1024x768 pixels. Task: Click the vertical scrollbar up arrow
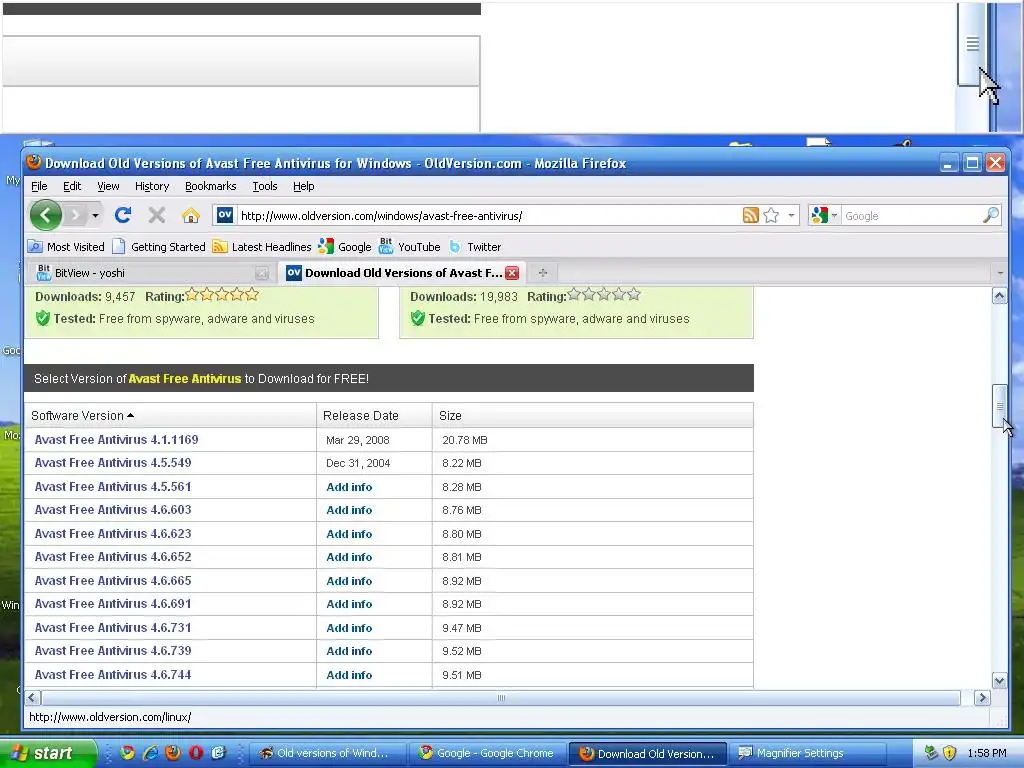click(999, 296)
